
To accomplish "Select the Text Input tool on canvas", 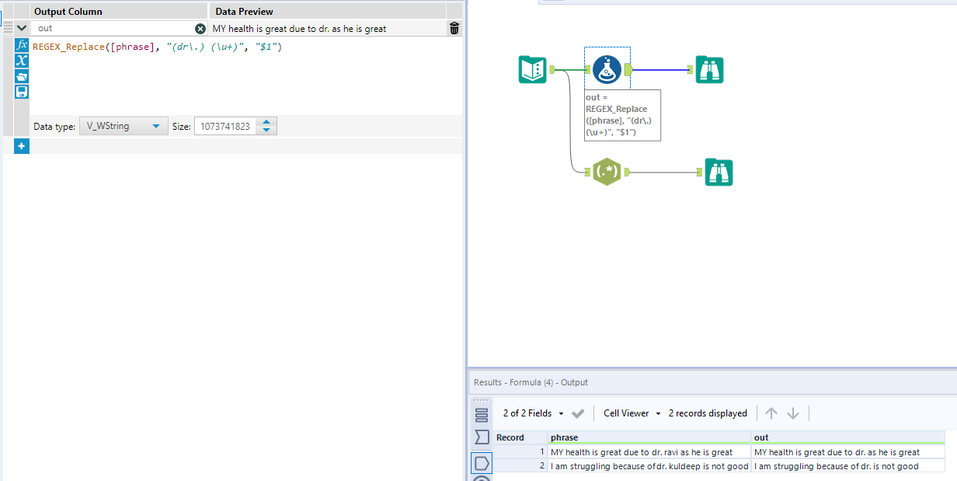I will pyautogui.click(x=532, y=69).
